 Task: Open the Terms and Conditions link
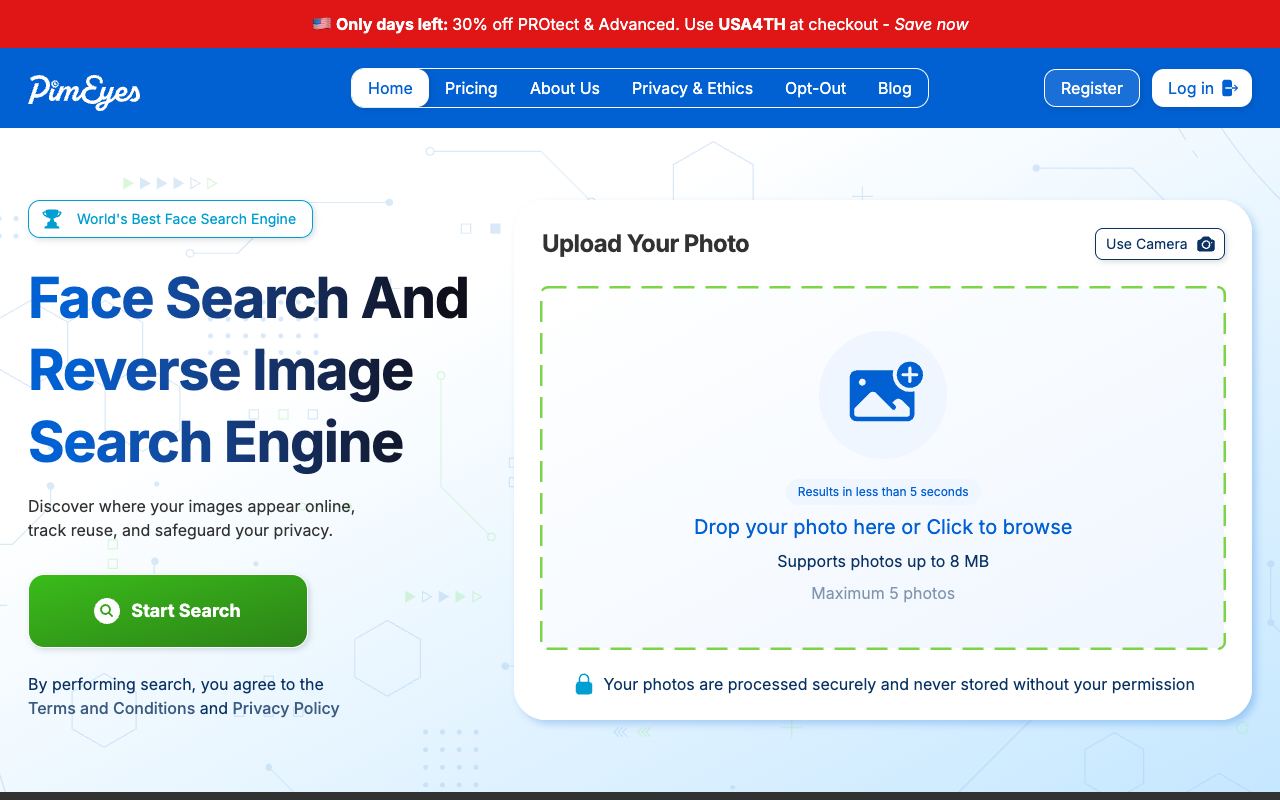[111, 708]
